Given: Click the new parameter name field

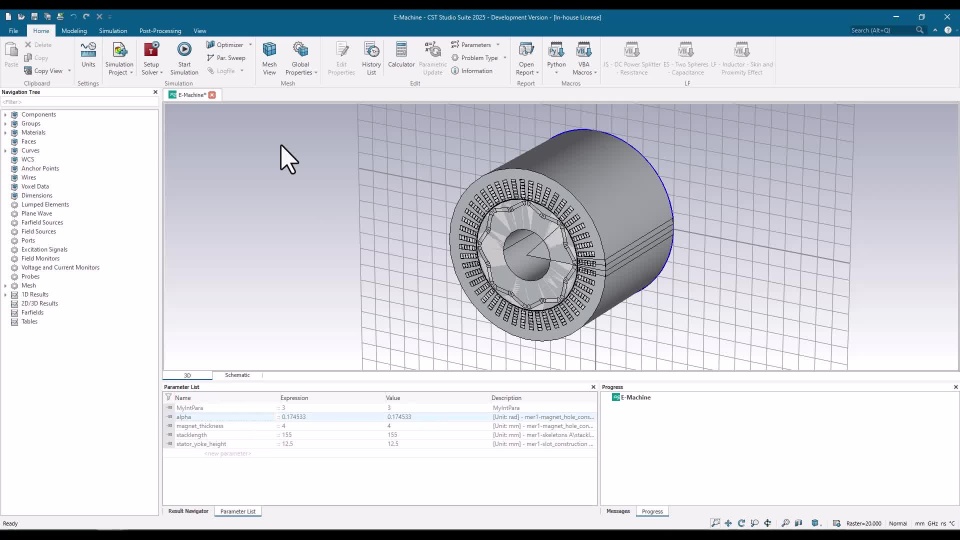Looking at the screenshot, I should 227,454.
